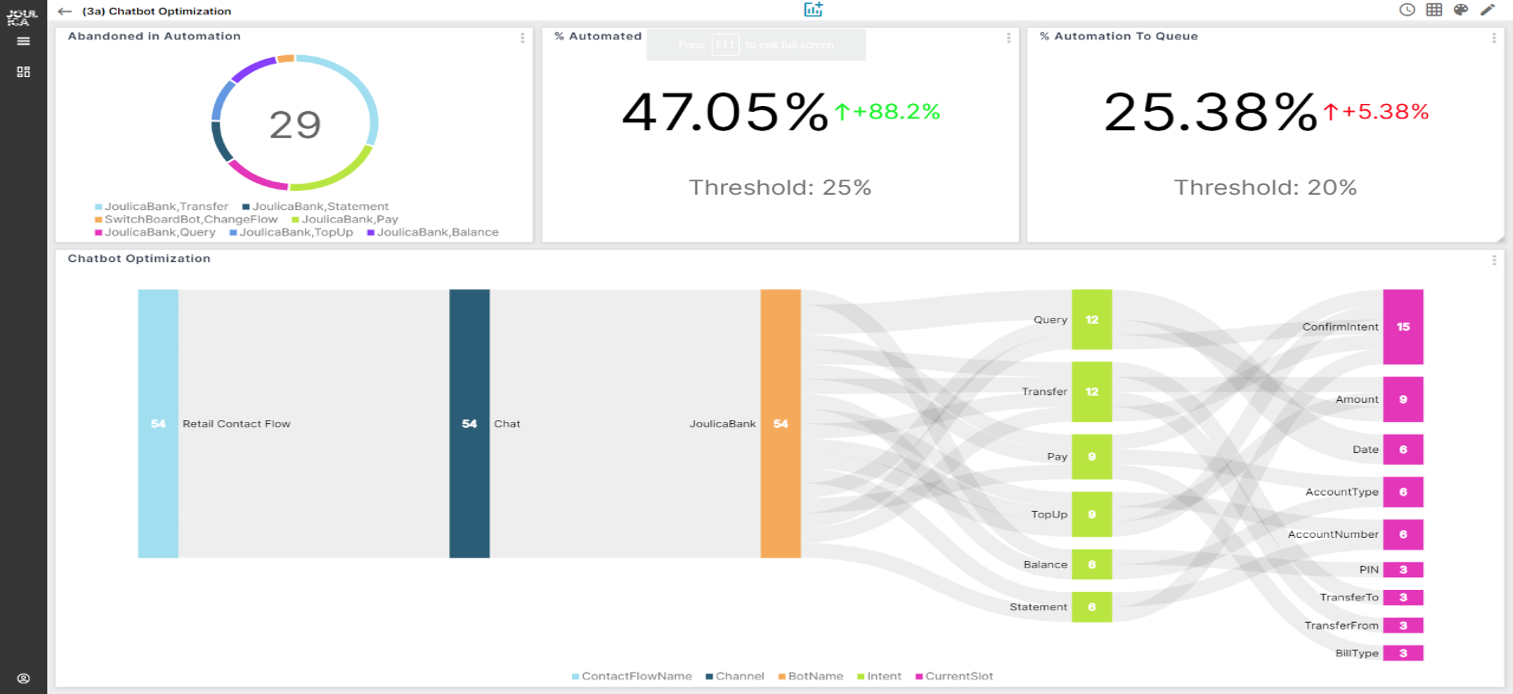This screenshot has width=1513, height=694.
Task: Edit the dashboard with the pencil icon
Action: click(1488, 10)
